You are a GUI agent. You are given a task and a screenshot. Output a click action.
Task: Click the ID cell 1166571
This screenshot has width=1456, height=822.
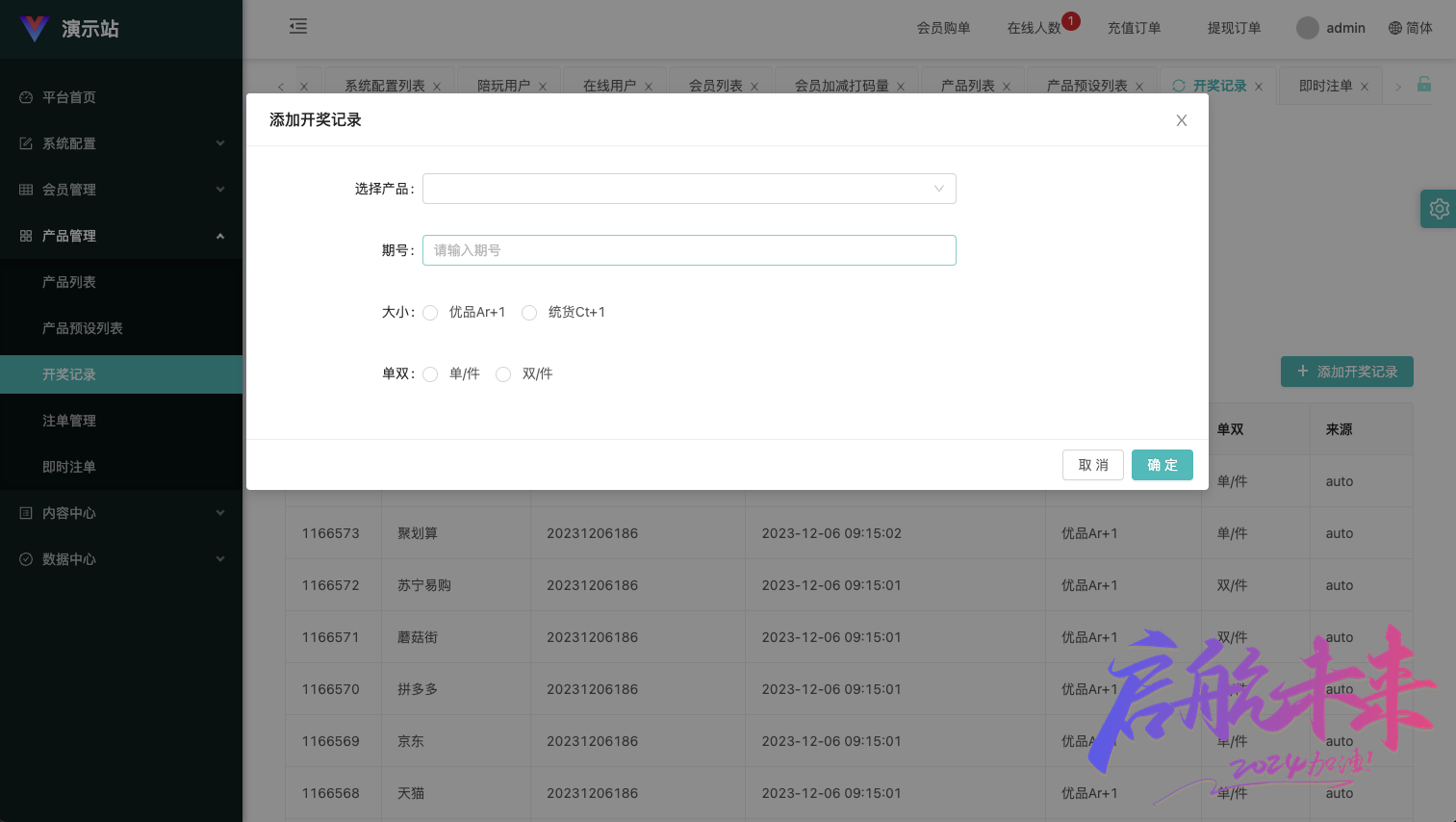point(331,637)
